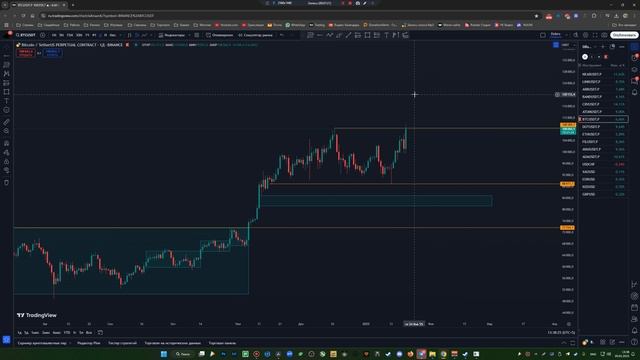Open the emoji and icons tool
The height and width of the screenshot is (360, 640).
coord(6,110)
